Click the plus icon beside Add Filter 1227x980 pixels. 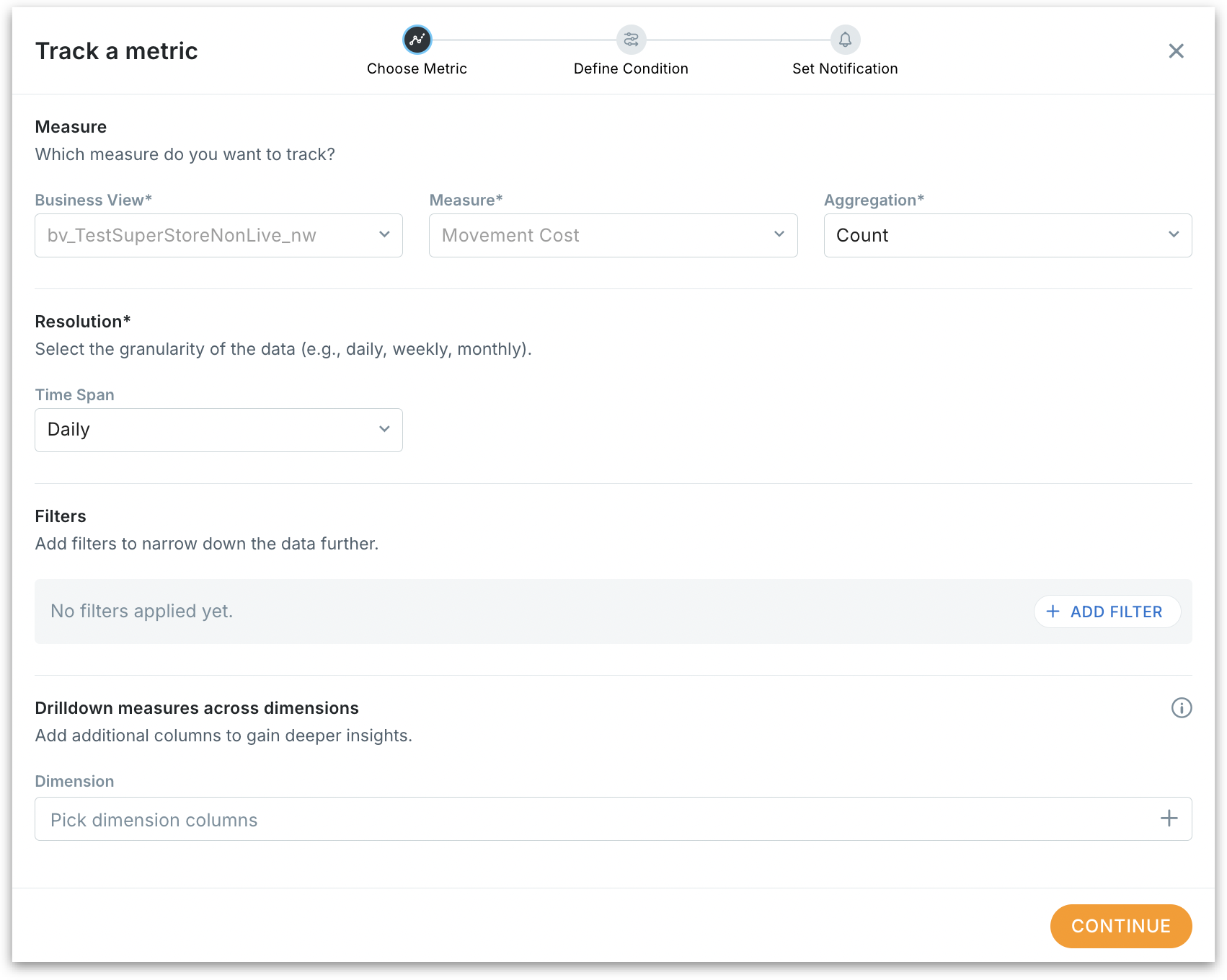(1053, 612)
